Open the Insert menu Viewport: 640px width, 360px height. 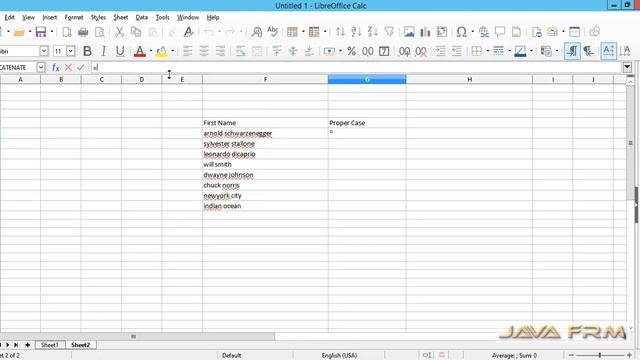pos(50,17)
